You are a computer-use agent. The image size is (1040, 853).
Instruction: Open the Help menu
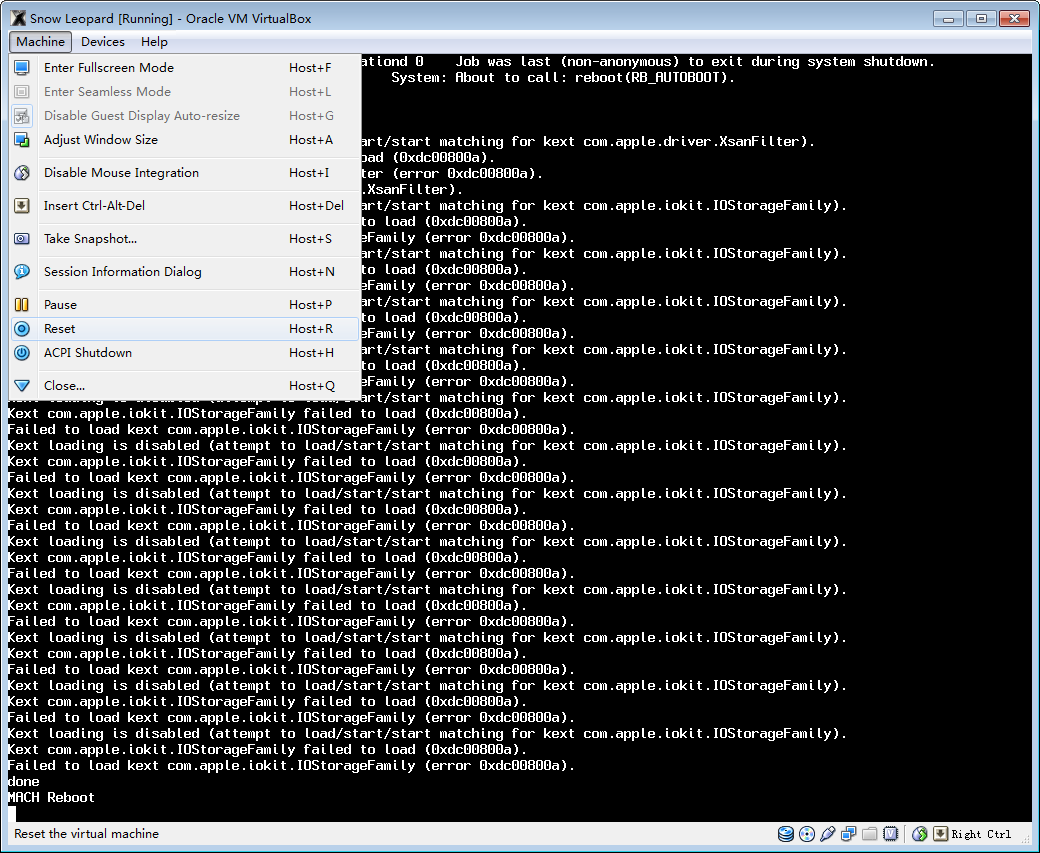[154, 42]
